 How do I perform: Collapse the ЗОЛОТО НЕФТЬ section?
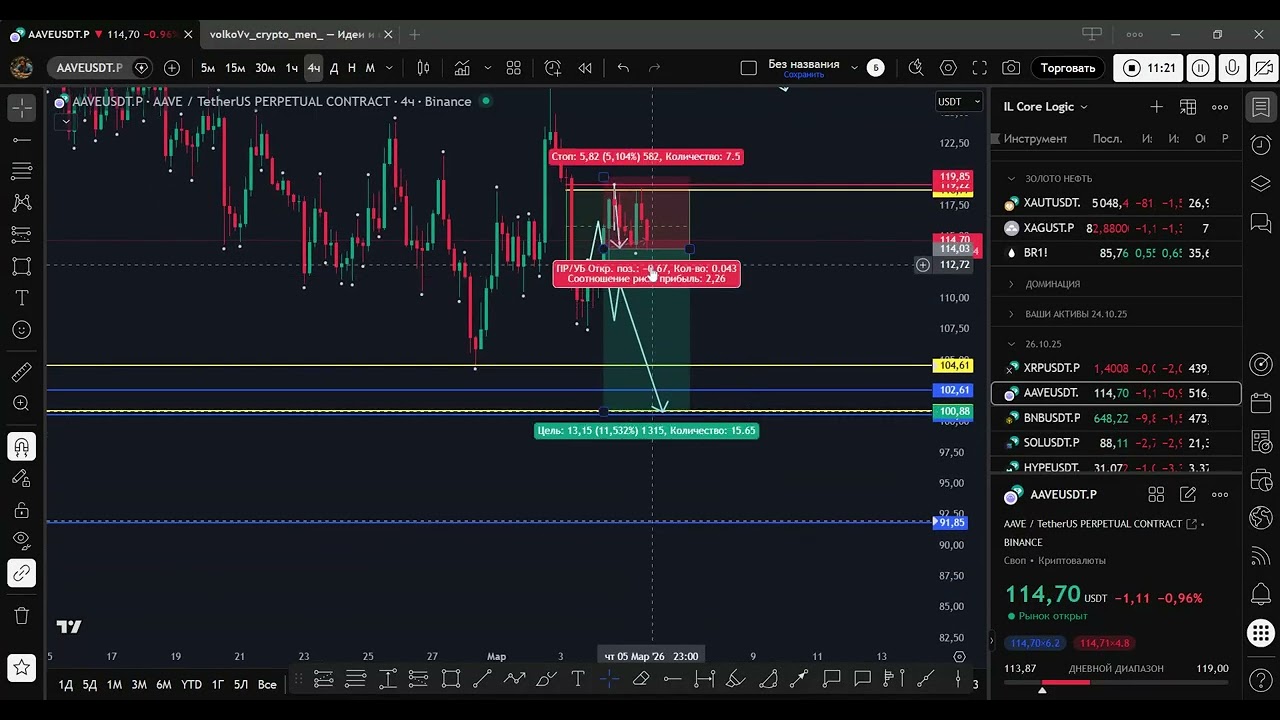click(1011, 178)
